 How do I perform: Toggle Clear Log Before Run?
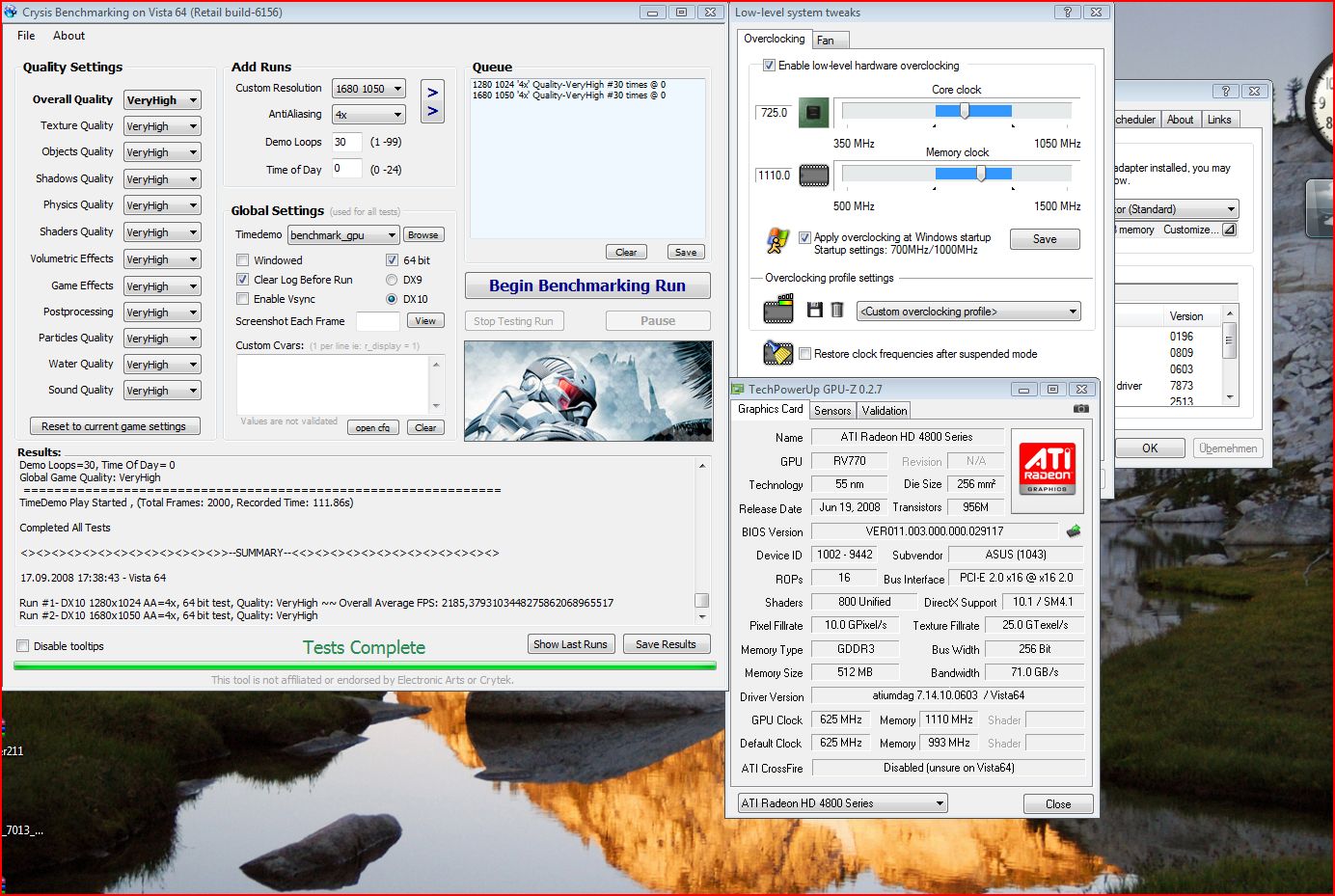point(243,280)
